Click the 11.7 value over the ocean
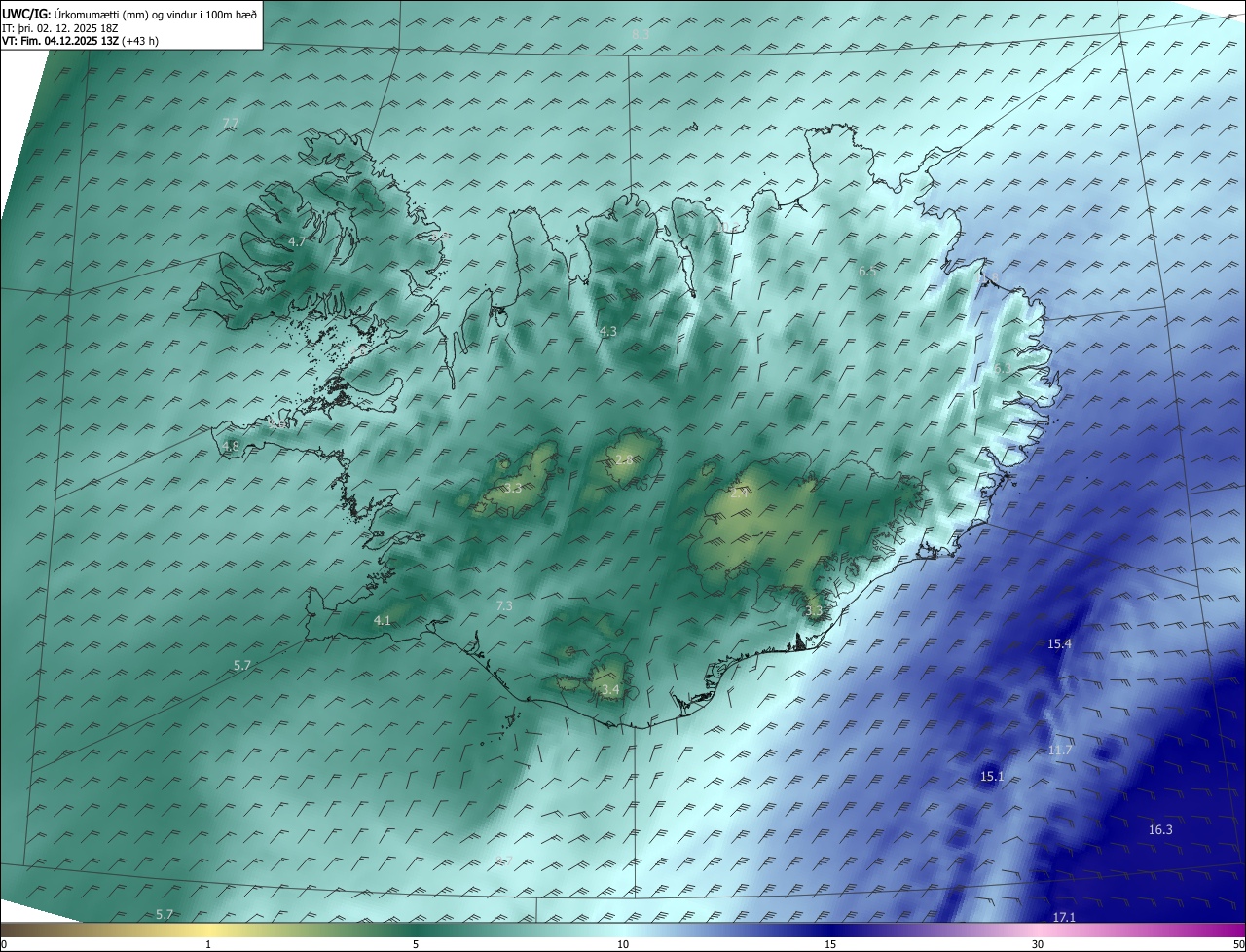 [x=1060, y=751]
